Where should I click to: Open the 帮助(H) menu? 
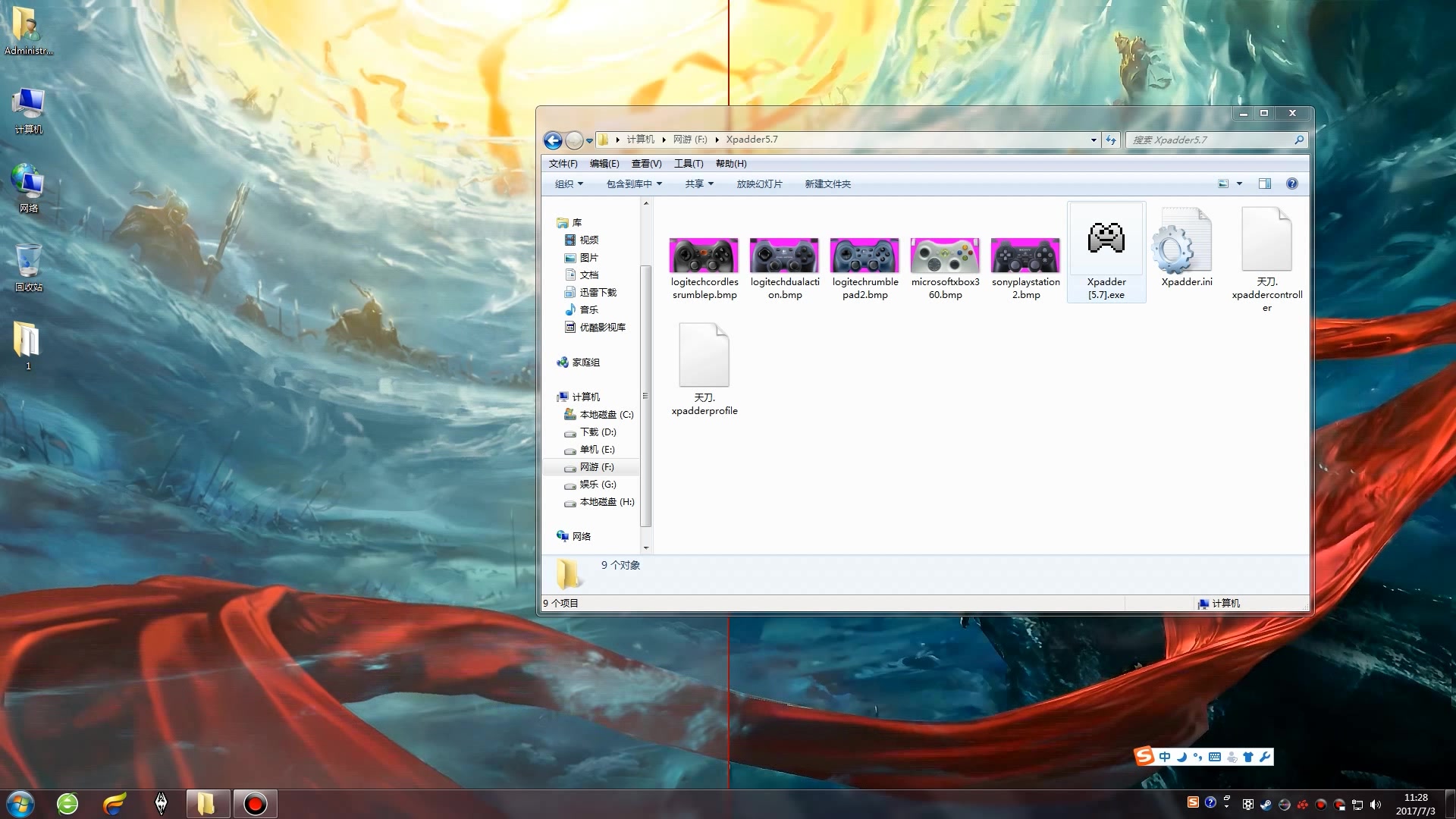click(731, 164)
